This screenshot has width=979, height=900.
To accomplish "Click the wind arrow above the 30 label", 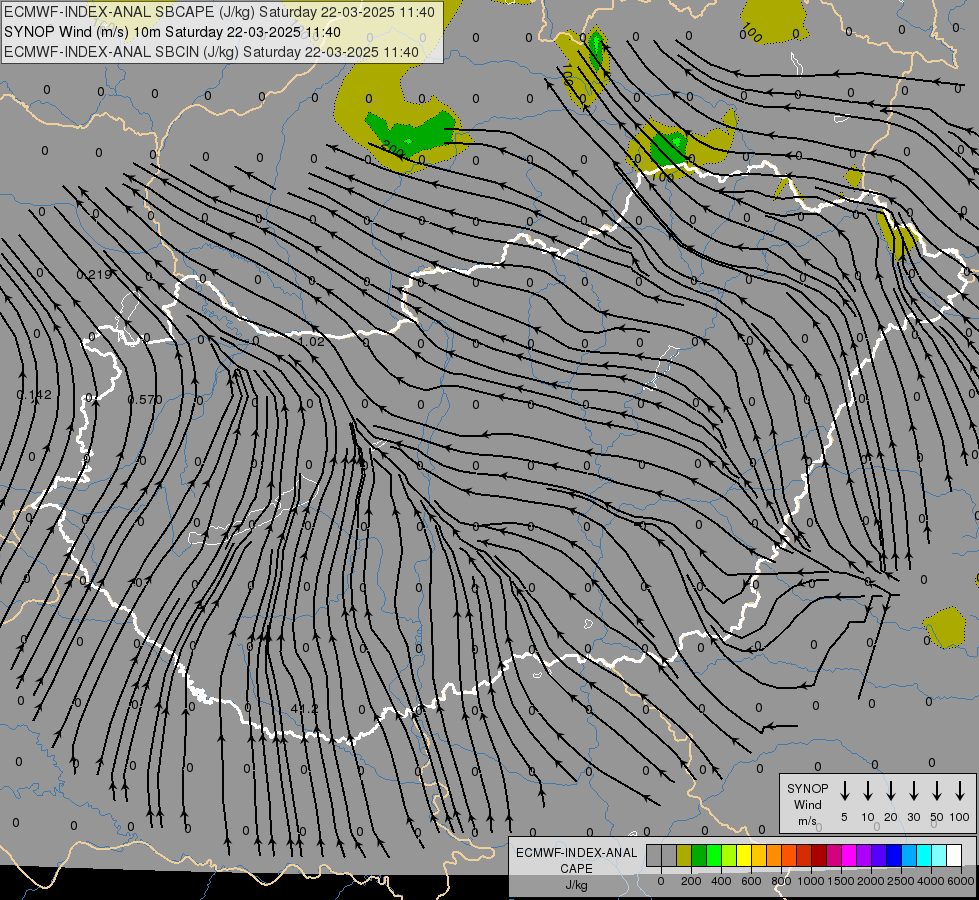I will pyautogui.click(x=913, y=791).
